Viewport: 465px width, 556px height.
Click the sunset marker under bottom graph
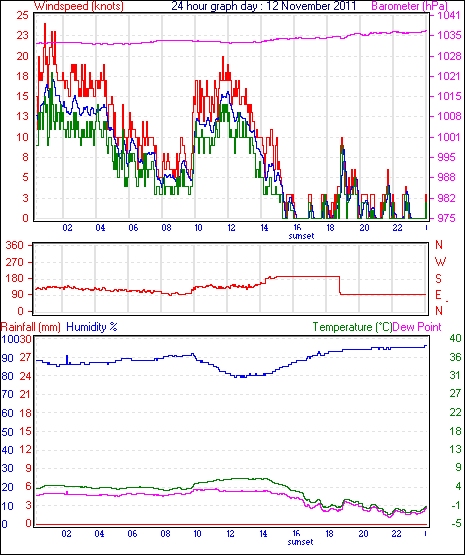point(300,542)
